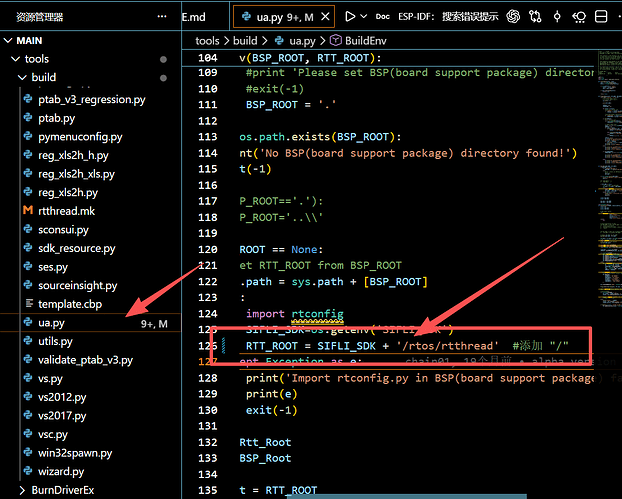This screenshot has height=499, width=622.
Task: Open vs2012.py file
Action: pyautogui.click(x=62, y=397)
